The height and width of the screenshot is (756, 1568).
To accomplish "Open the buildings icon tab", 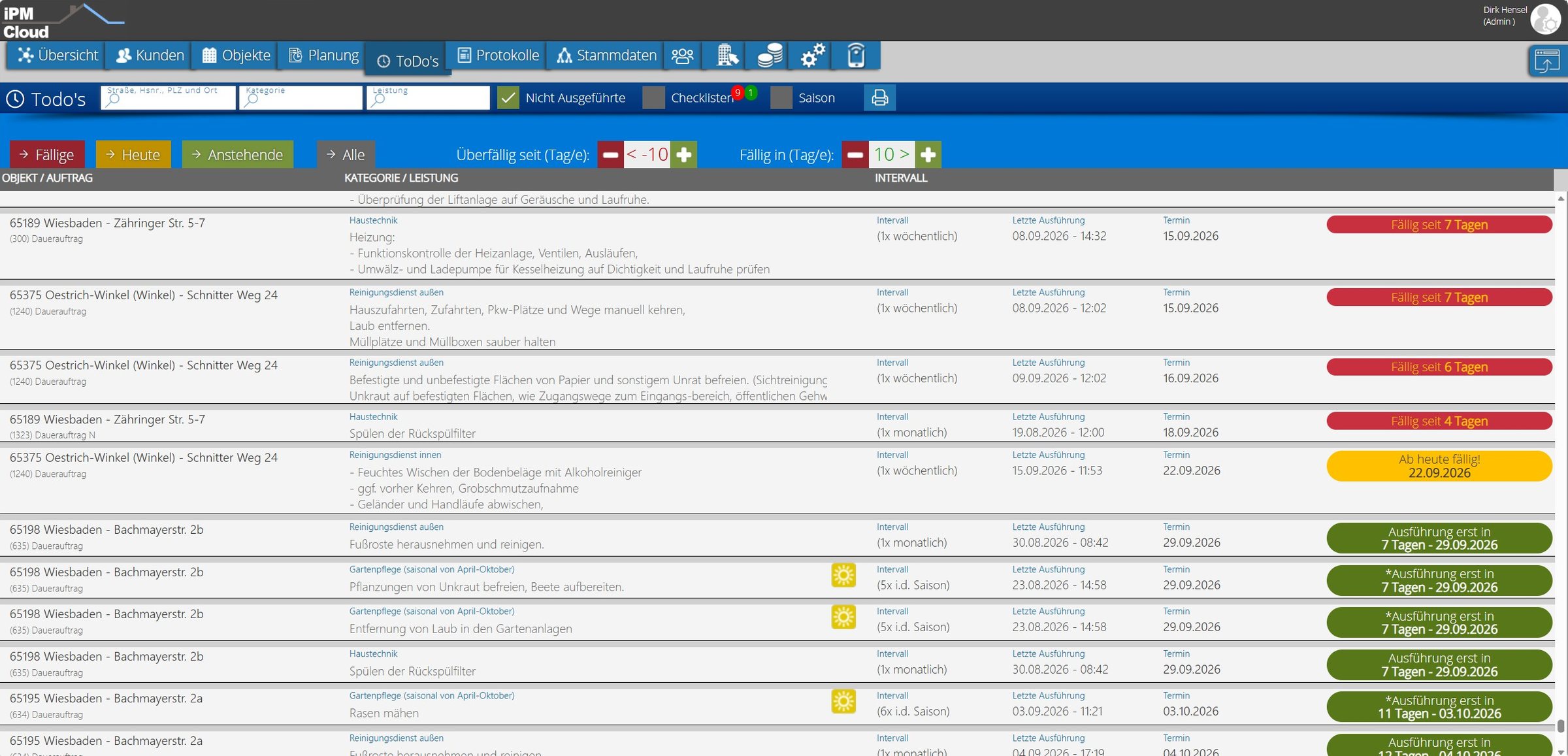I will coord(727,56).
